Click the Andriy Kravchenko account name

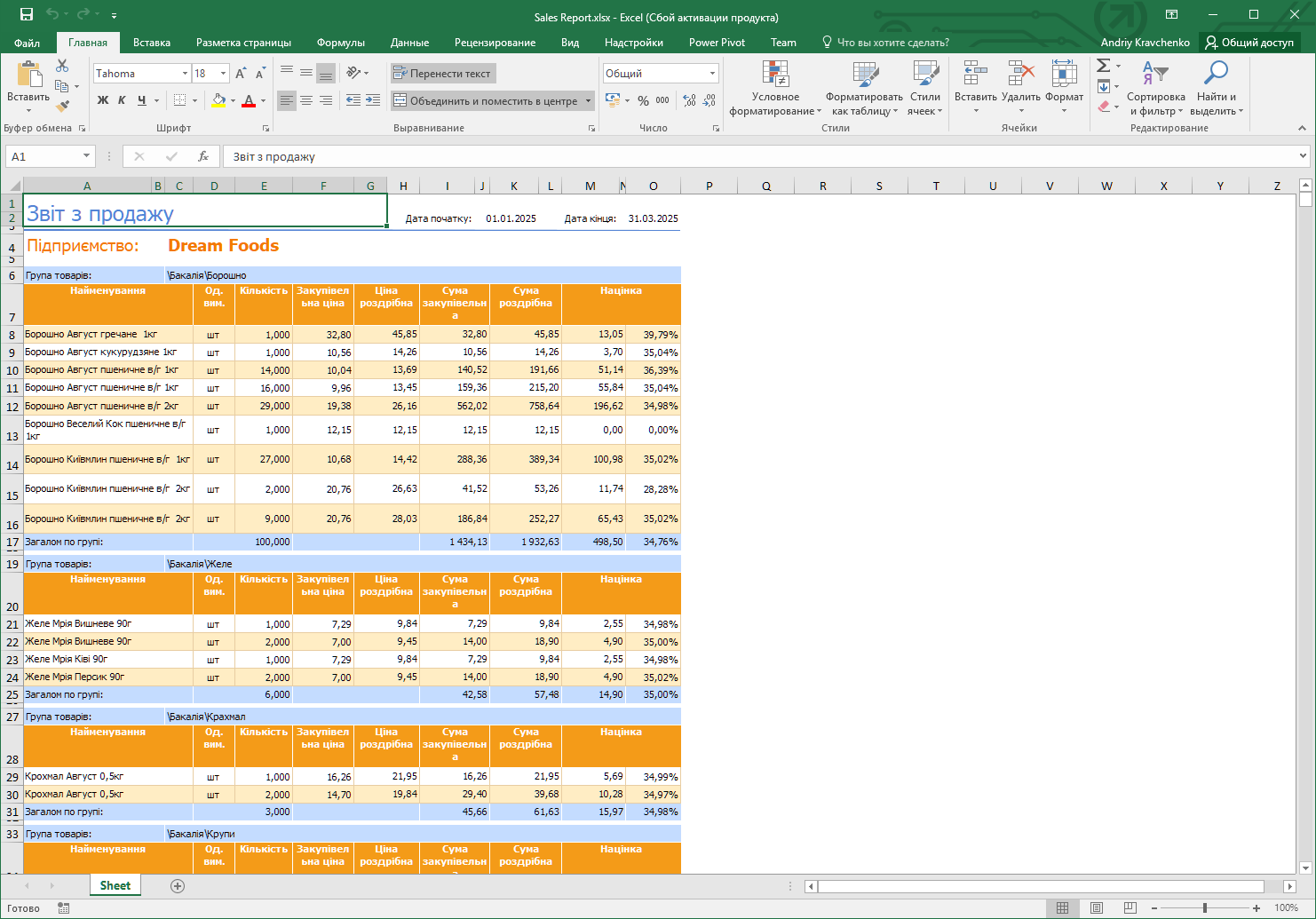1146,43
